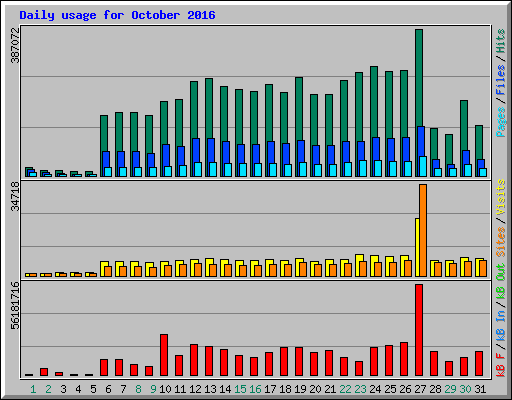Click the cyan pages bar for day 27

pyautogui.click(x=423, y=166)
